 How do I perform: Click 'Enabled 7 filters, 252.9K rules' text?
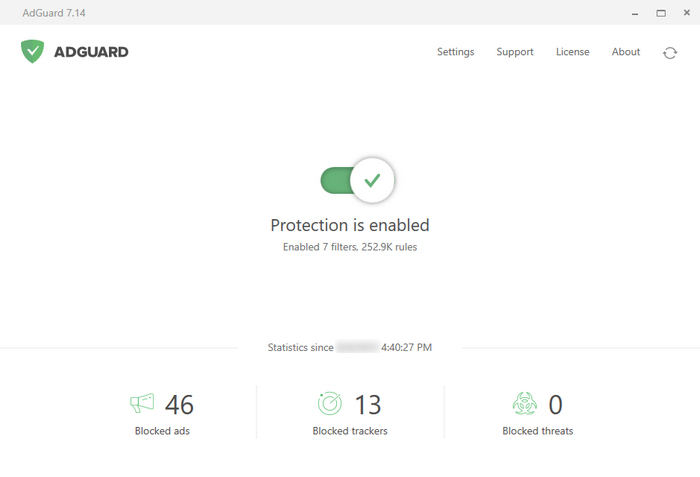[350, 247]
